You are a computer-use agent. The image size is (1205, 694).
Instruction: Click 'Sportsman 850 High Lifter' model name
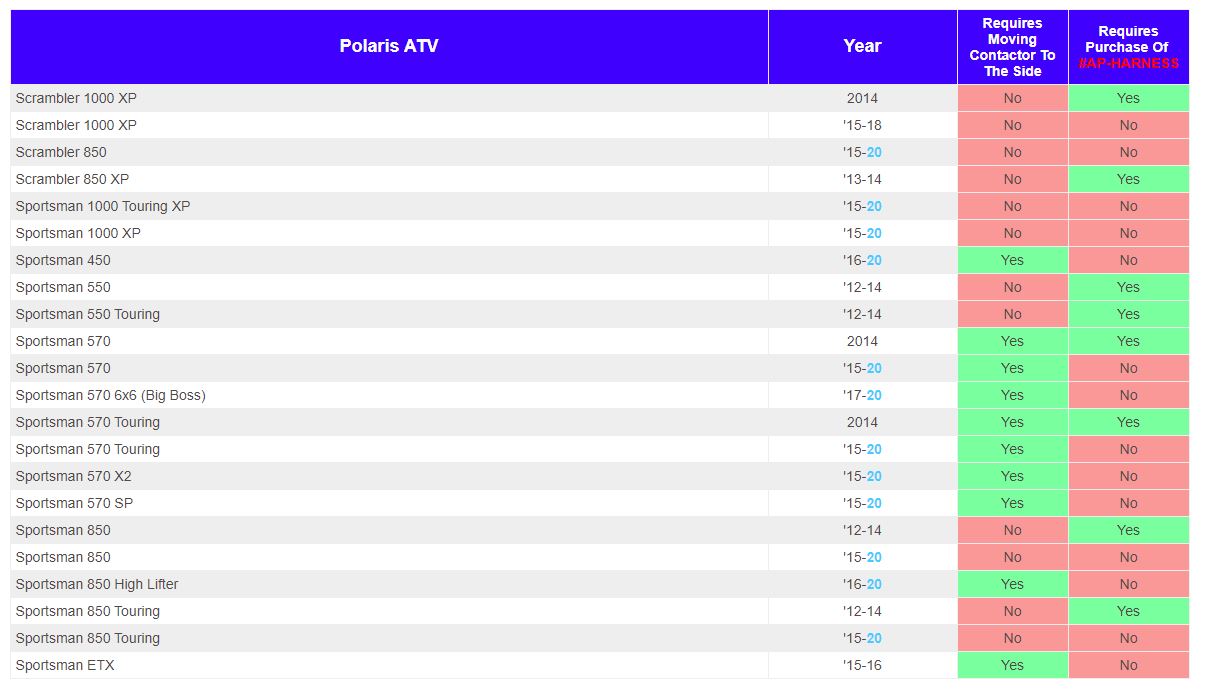tap(97, 584)
